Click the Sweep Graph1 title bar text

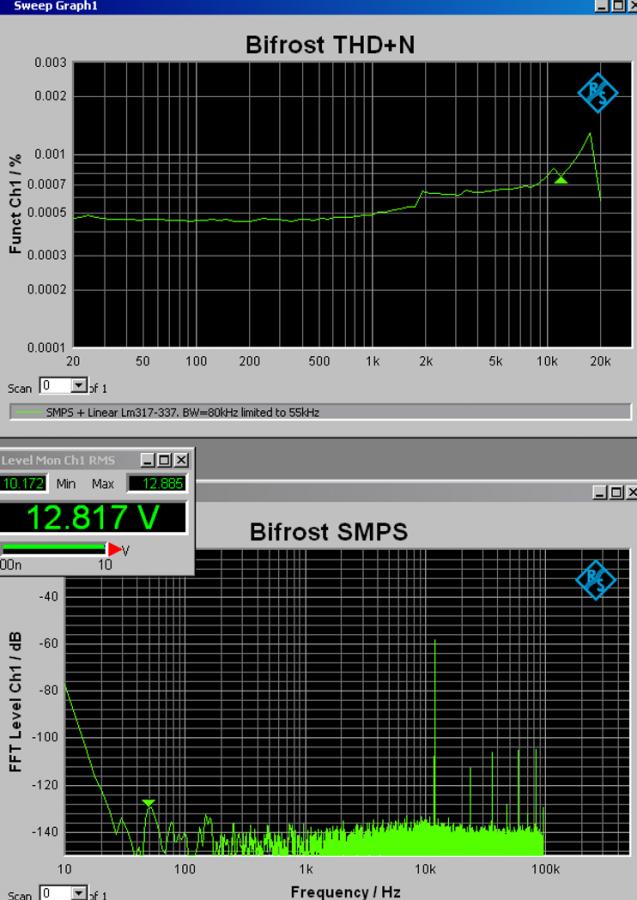56,6
